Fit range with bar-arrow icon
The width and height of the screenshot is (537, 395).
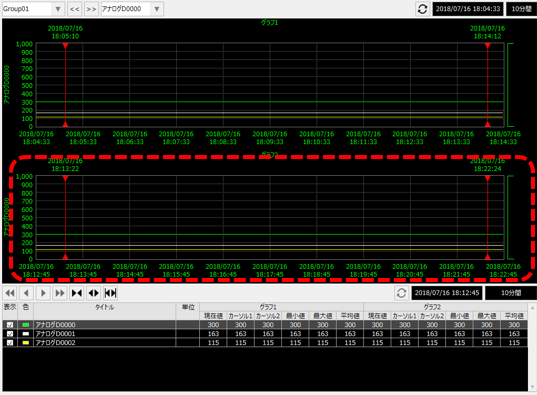(x=110, y=293)
